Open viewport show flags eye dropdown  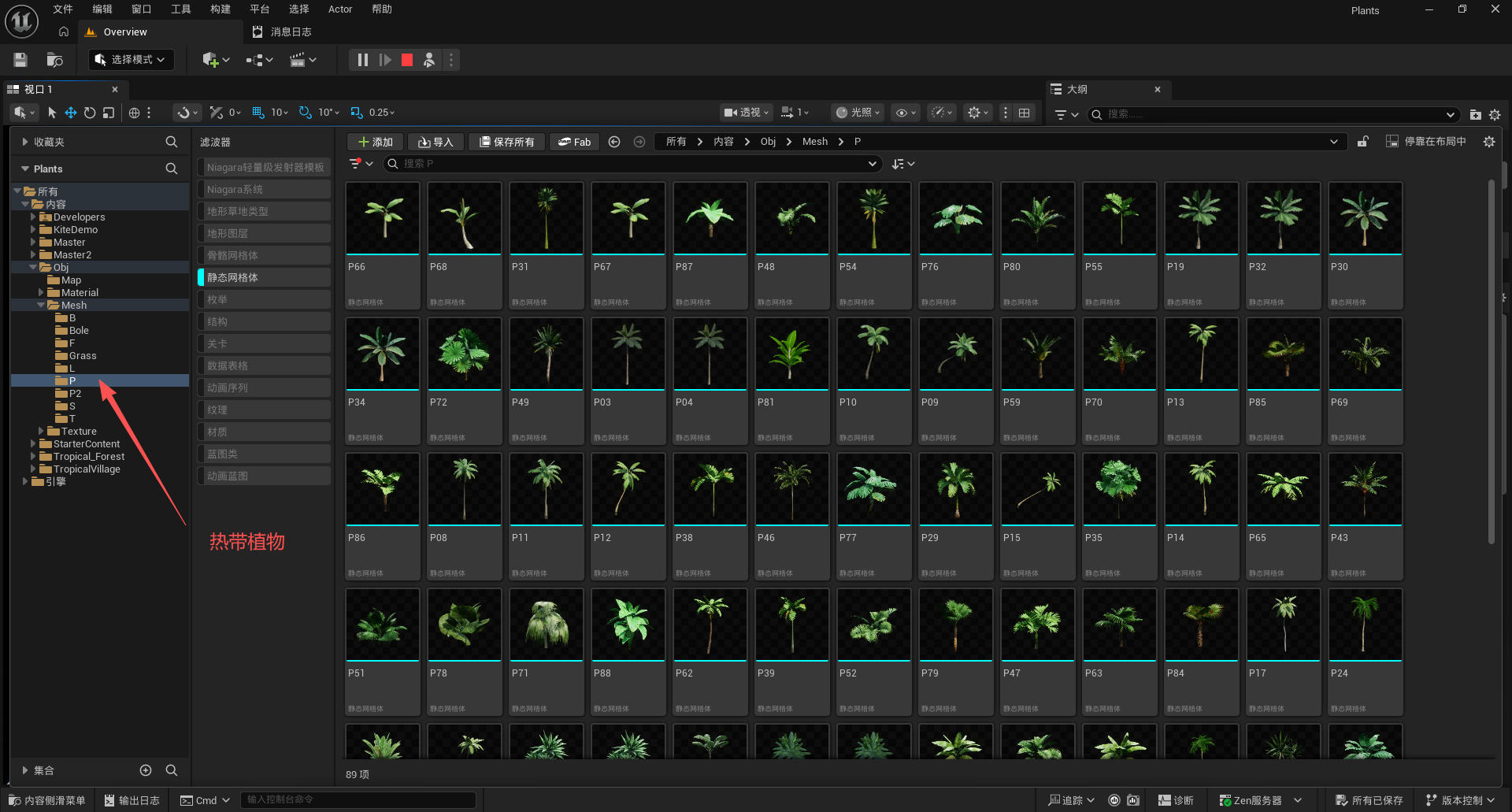coord(906,113)
